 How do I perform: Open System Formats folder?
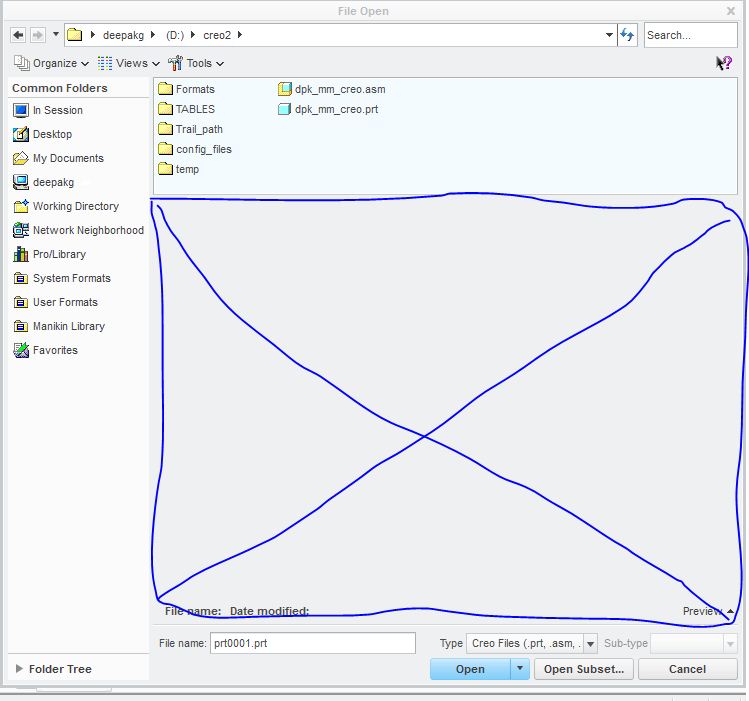pyautogui.click(x=62, y=278)
